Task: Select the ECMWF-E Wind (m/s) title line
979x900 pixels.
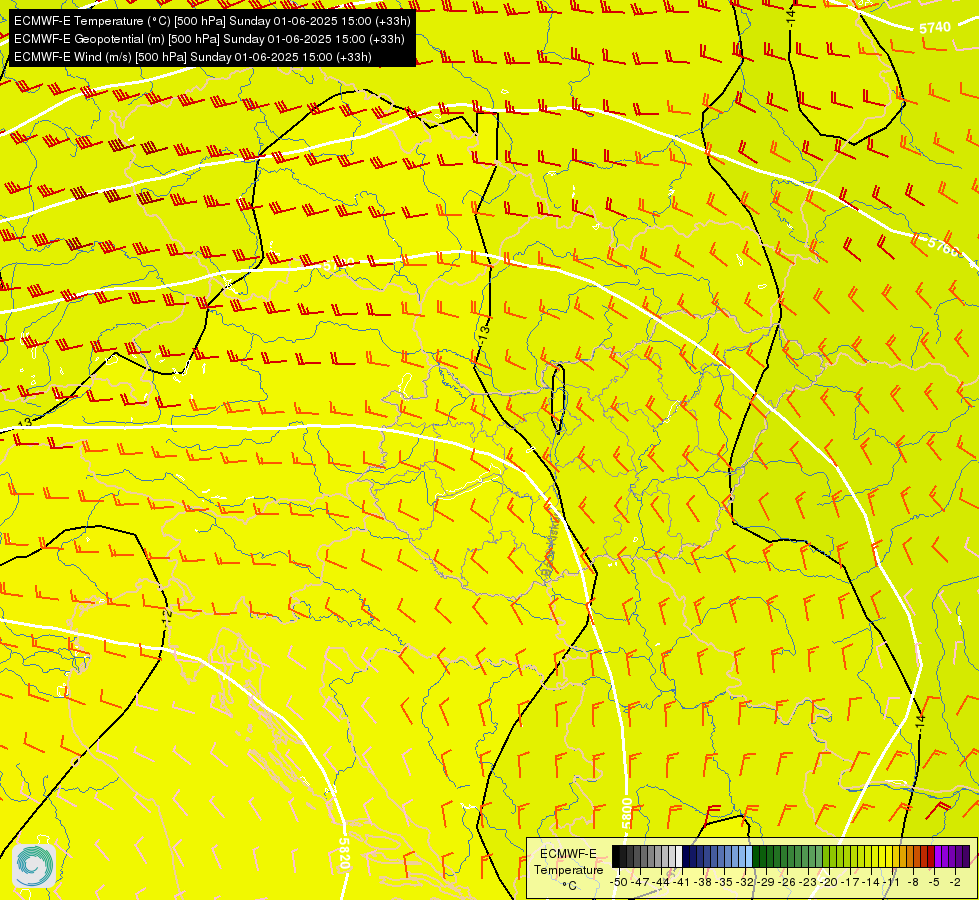Action: pyautogui.click(x=193, y=57)
